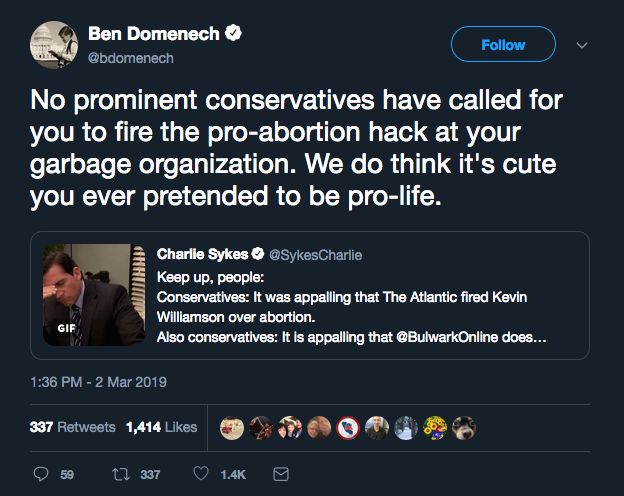
Task: Click the retweet arrows icon
Action: pyautogui.click(x=121, y=474)
